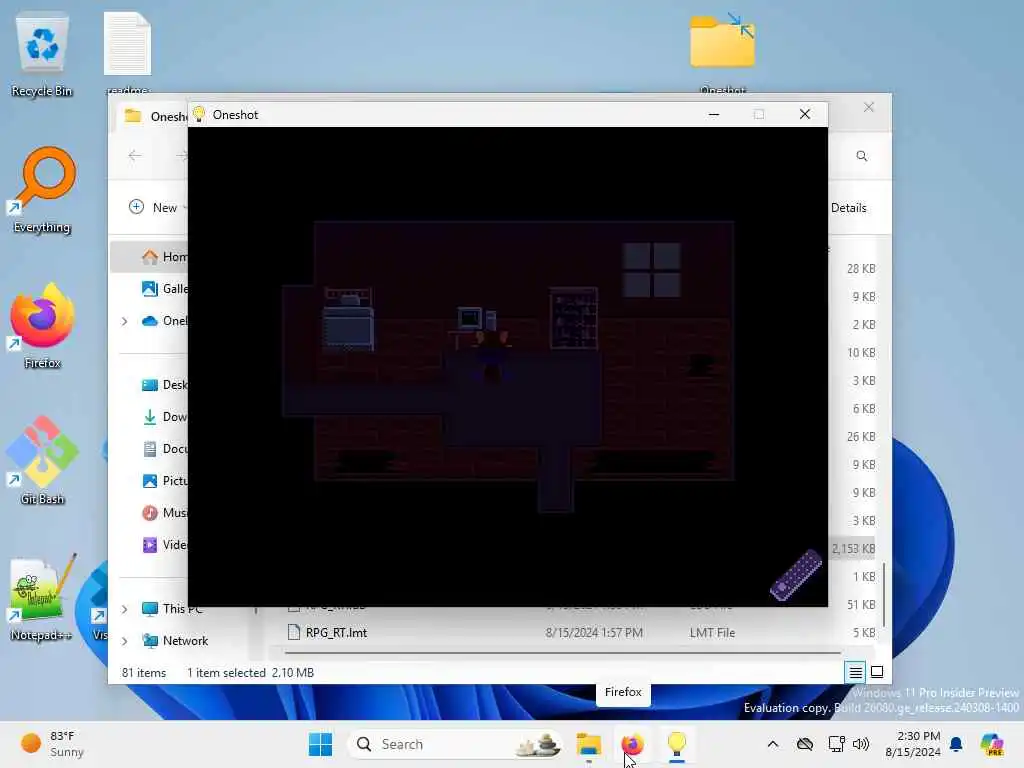Open the Windows Start menu
The image size is (1024, 768).
(x=320, y=744)
